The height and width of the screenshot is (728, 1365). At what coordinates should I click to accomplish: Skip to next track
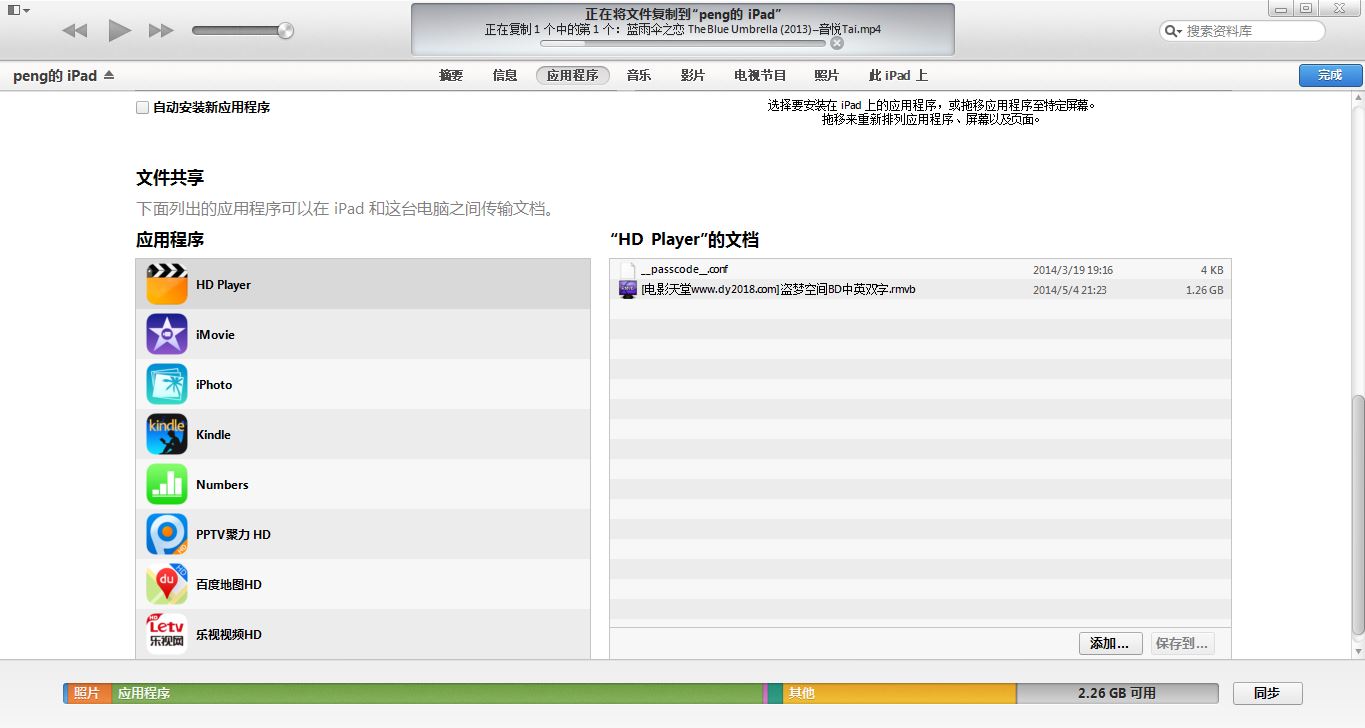pyautogui.click(x=161, y=31)
